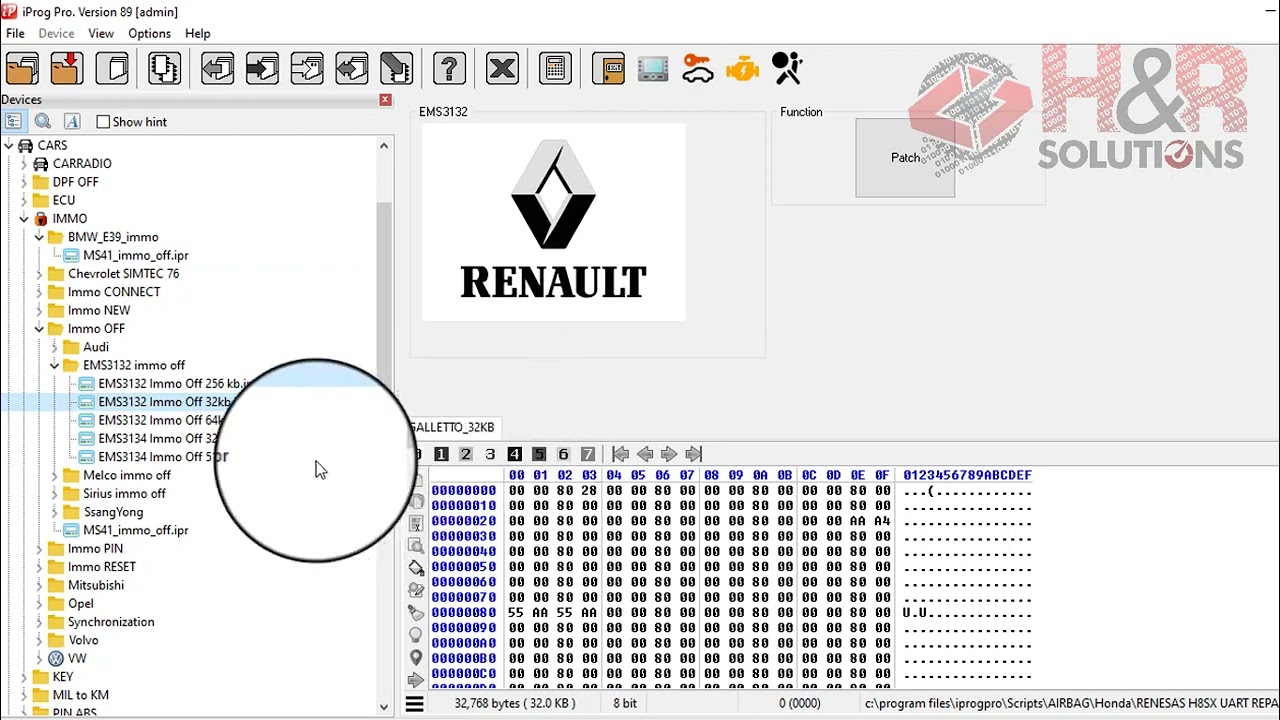
Task: Click Devices tree scrollbar down arrow
Action: coord(384,707)
